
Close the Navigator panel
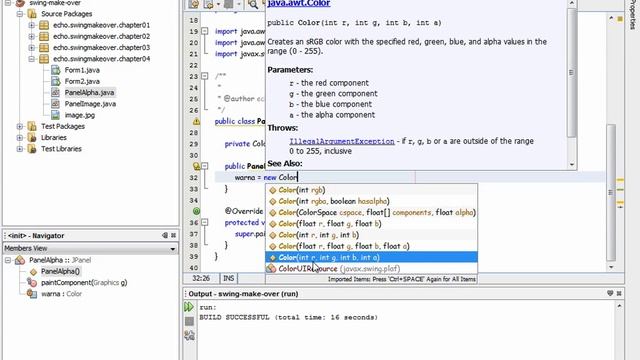click(173, 236)
